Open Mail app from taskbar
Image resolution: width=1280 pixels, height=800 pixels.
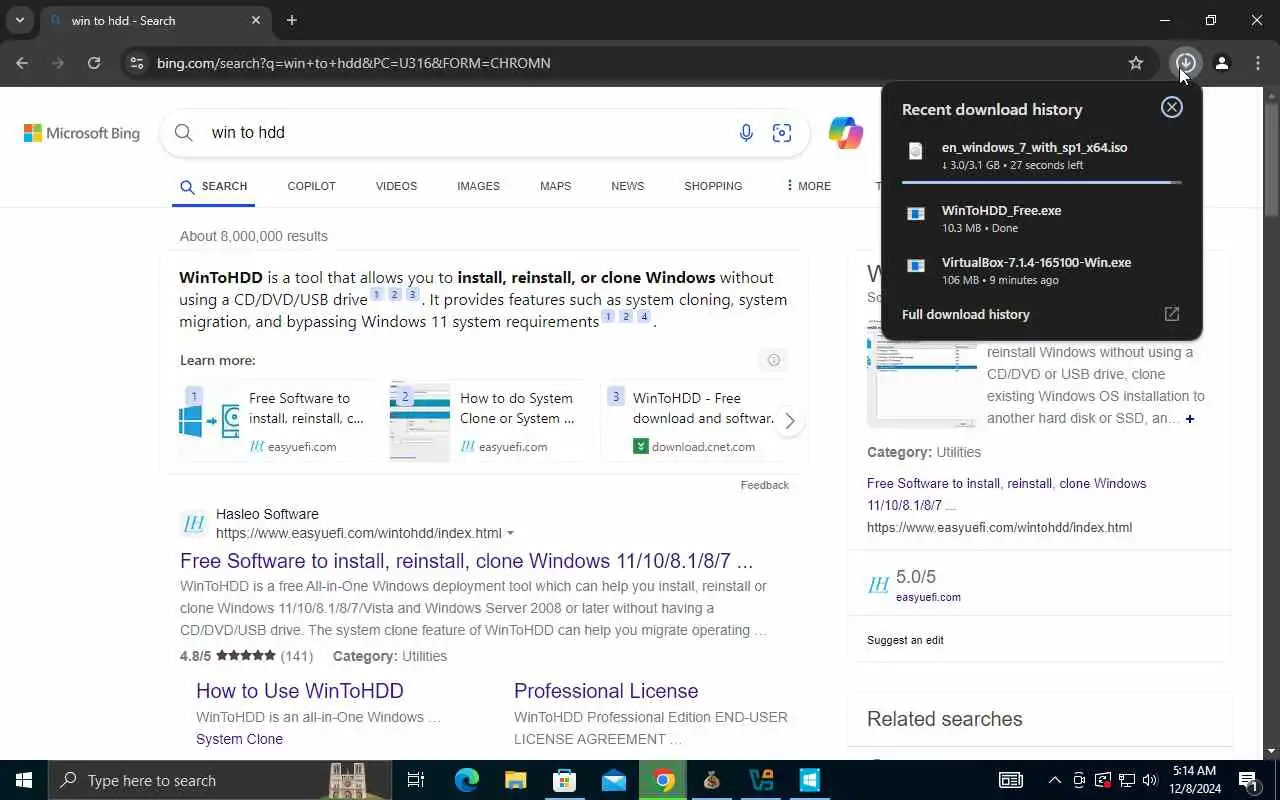click(614, 780)
